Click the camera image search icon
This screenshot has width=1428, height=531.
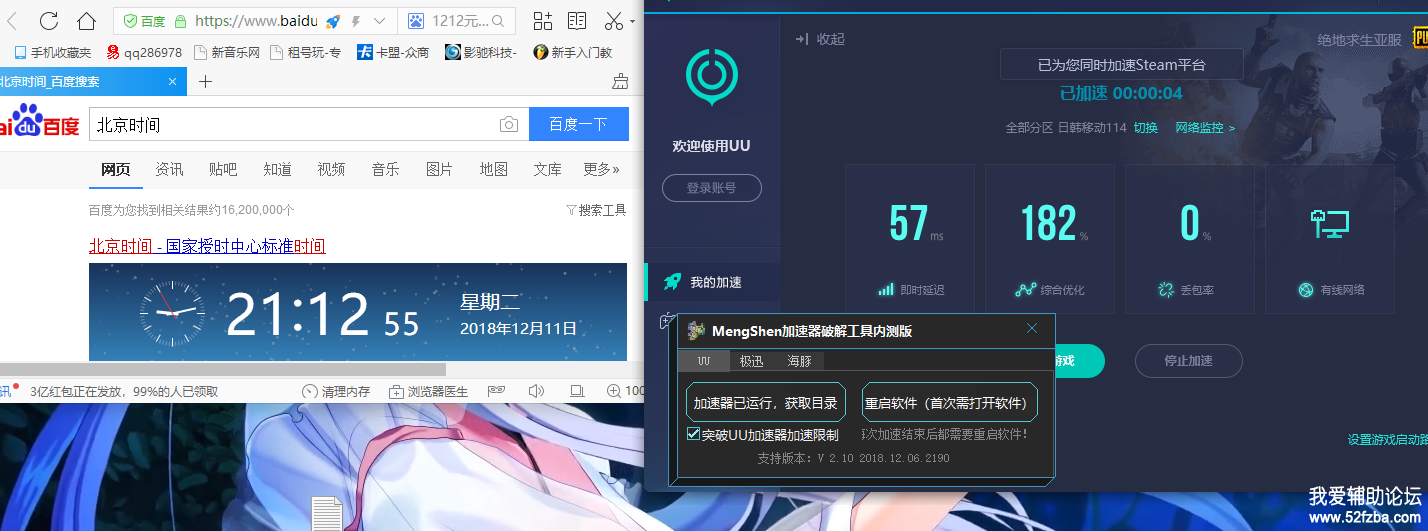[509, 125]
